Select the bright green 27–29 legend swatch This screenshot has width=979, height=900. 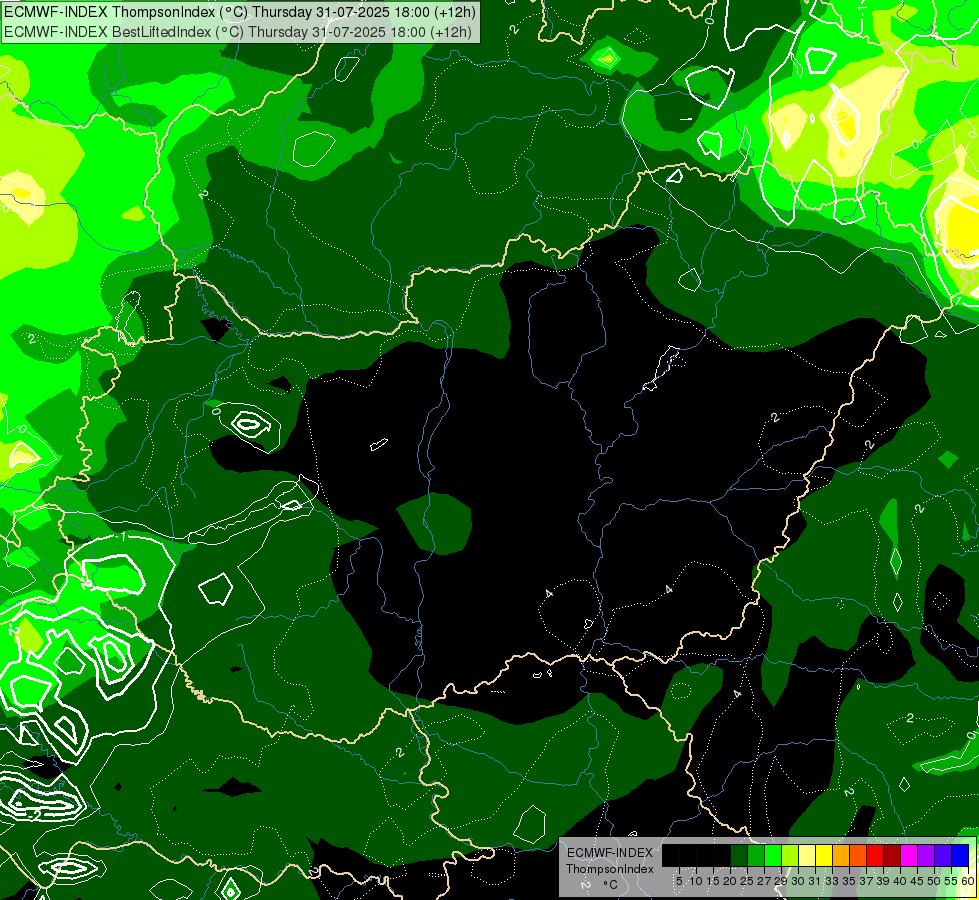pos(773,855)
